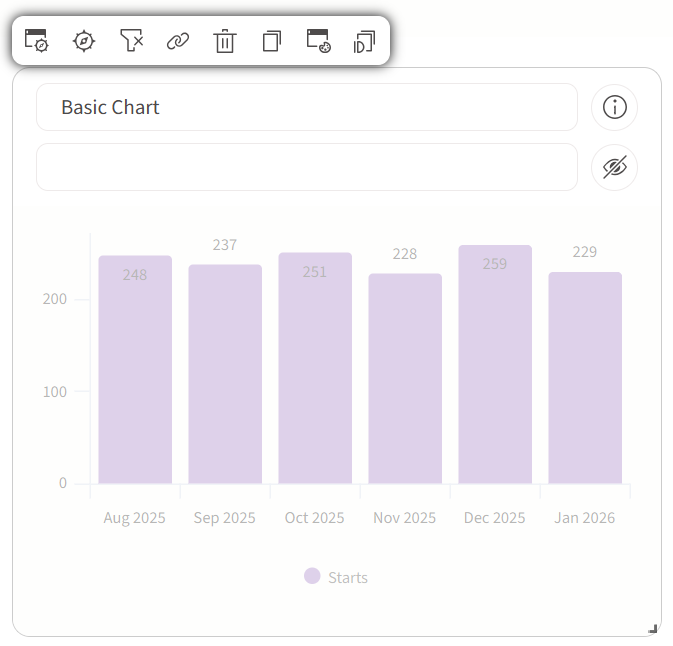This screenshot has width=673, height=646.
Task: Select the Dec 2025 bar labeled 259
Action: pos(495,365)
